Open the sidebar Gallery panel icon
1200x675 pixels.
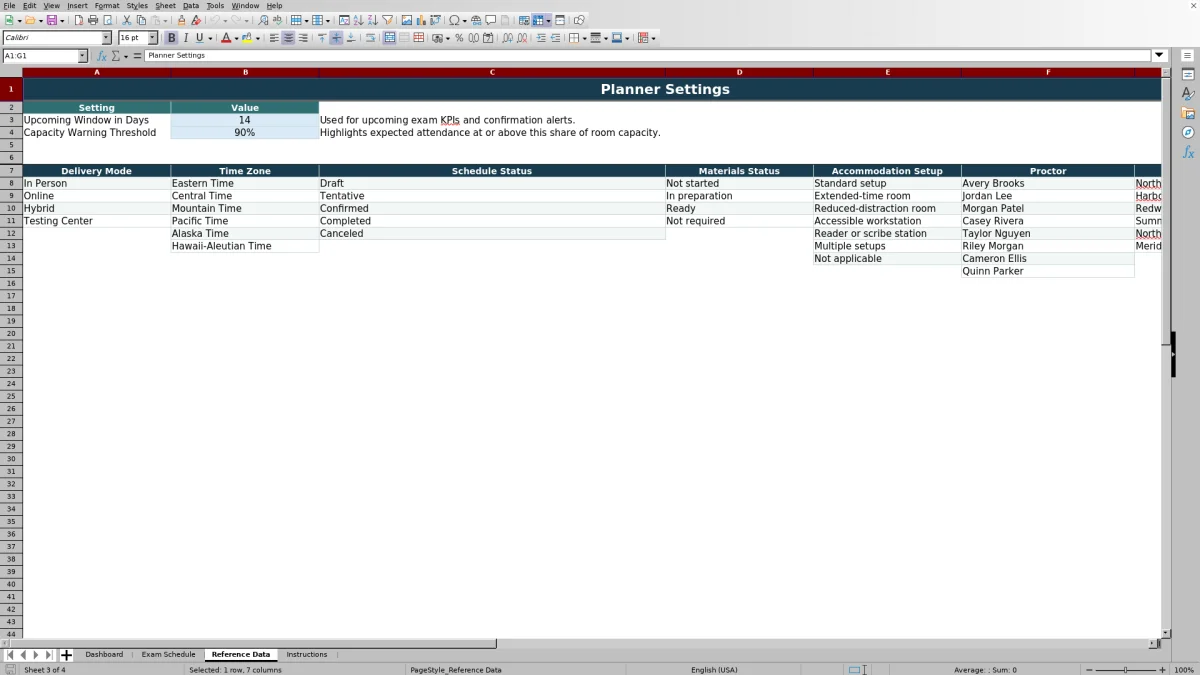point(1188,113)
